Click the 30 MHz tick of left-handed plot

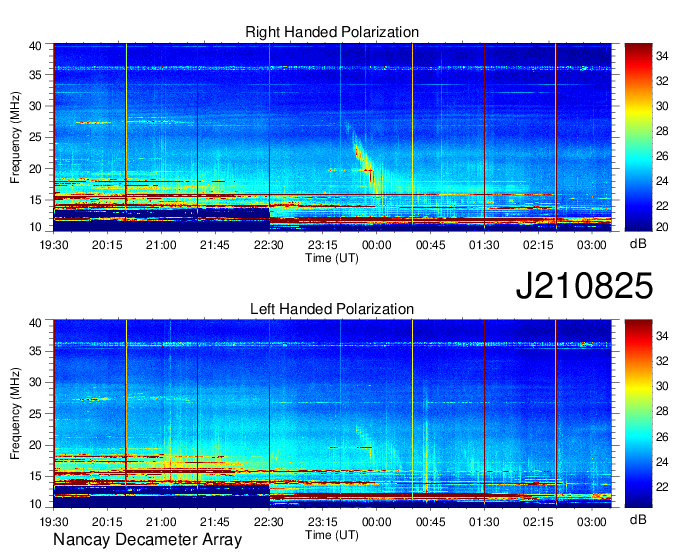point(35,382)
